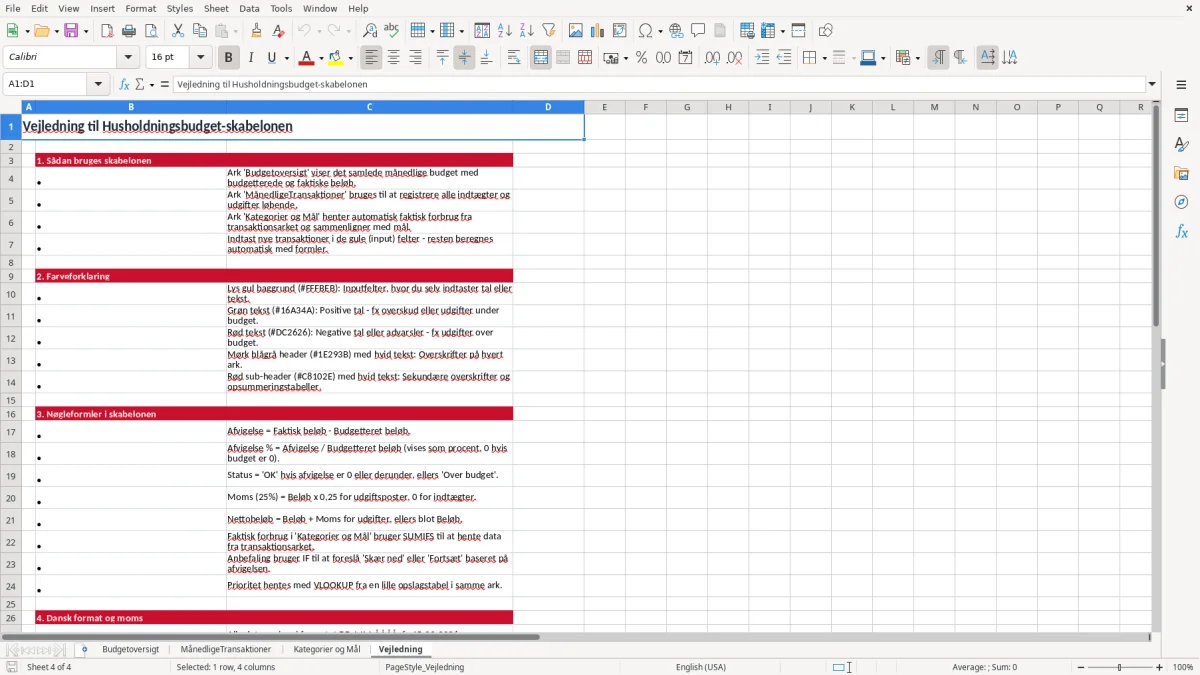The height and width of the screenshot is (675, 1200).
Task: Open the Calibri font name dropdown
Action: click(x=127, y=58)
